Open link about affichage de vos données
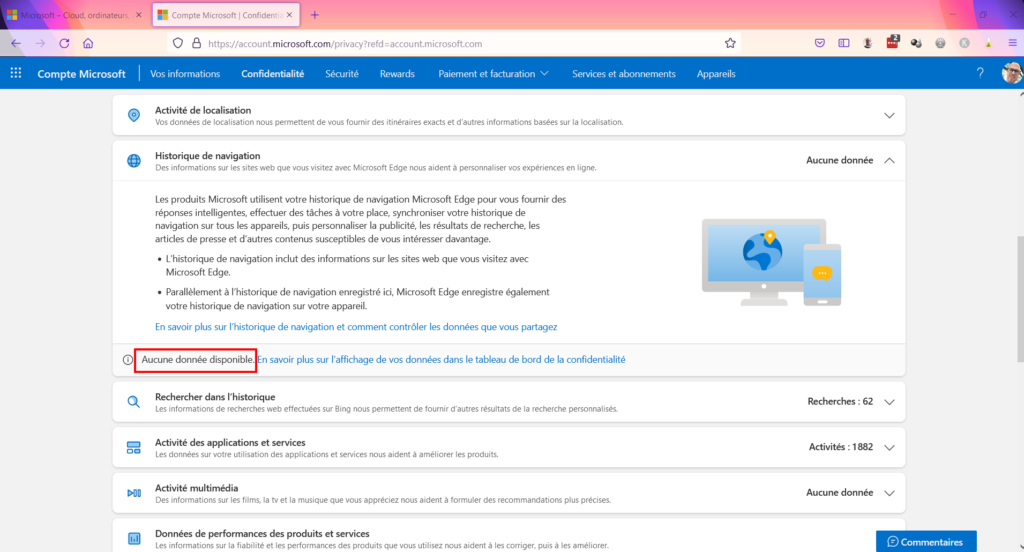This screenshot has height=552, width=1024. click(441, 359)
